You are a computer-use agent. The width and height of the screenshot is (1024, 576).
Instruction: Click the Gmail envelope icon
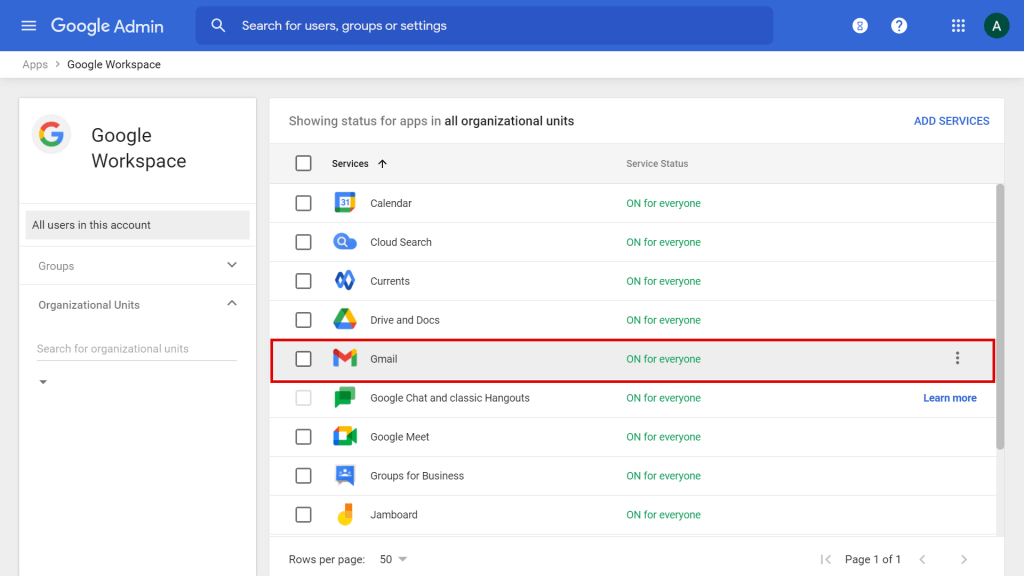pos(345,359)
